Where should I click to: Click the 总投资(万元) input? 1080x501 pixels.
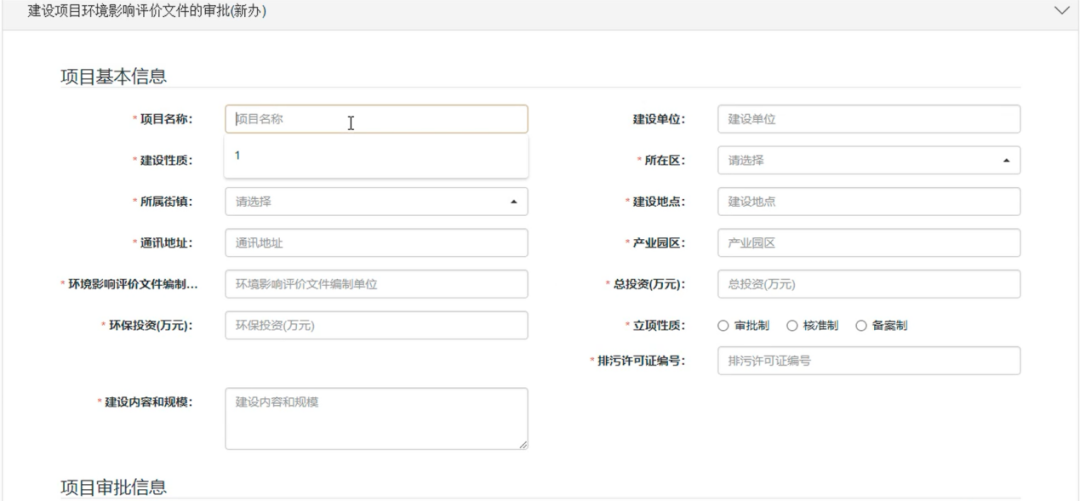tap(868, 284)
